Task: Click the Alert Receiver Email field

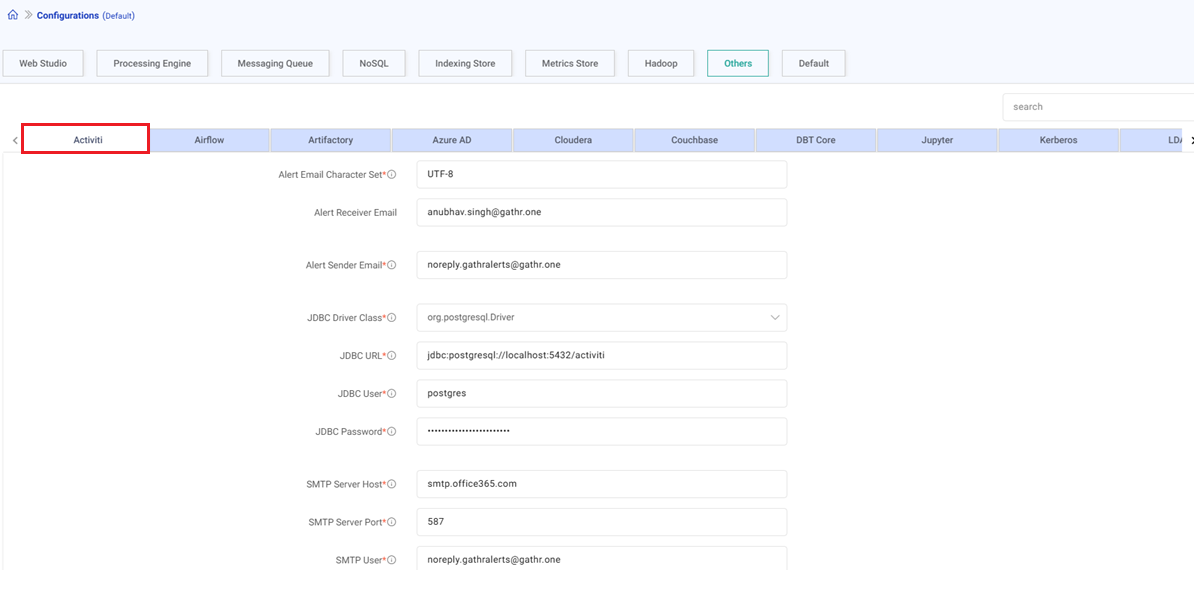Action: (600, 212)
